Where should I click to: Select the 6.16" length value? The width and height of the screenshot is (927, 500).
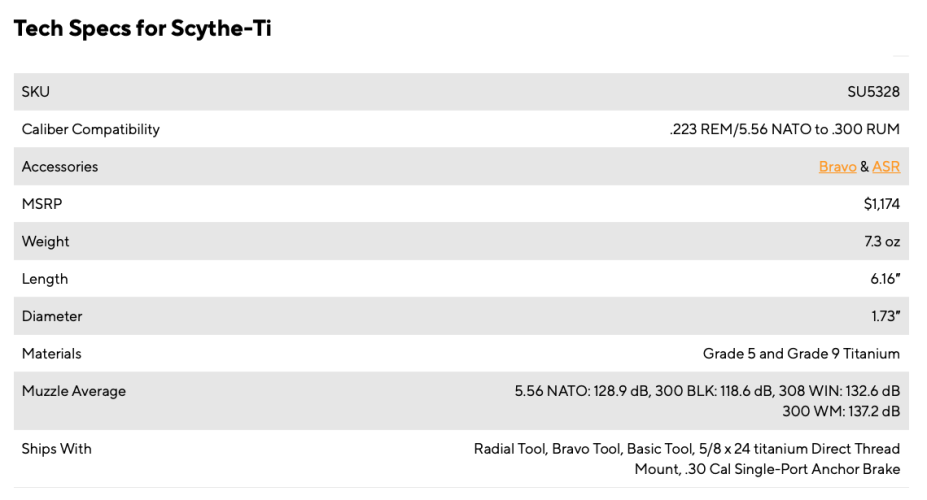[885, 279]
